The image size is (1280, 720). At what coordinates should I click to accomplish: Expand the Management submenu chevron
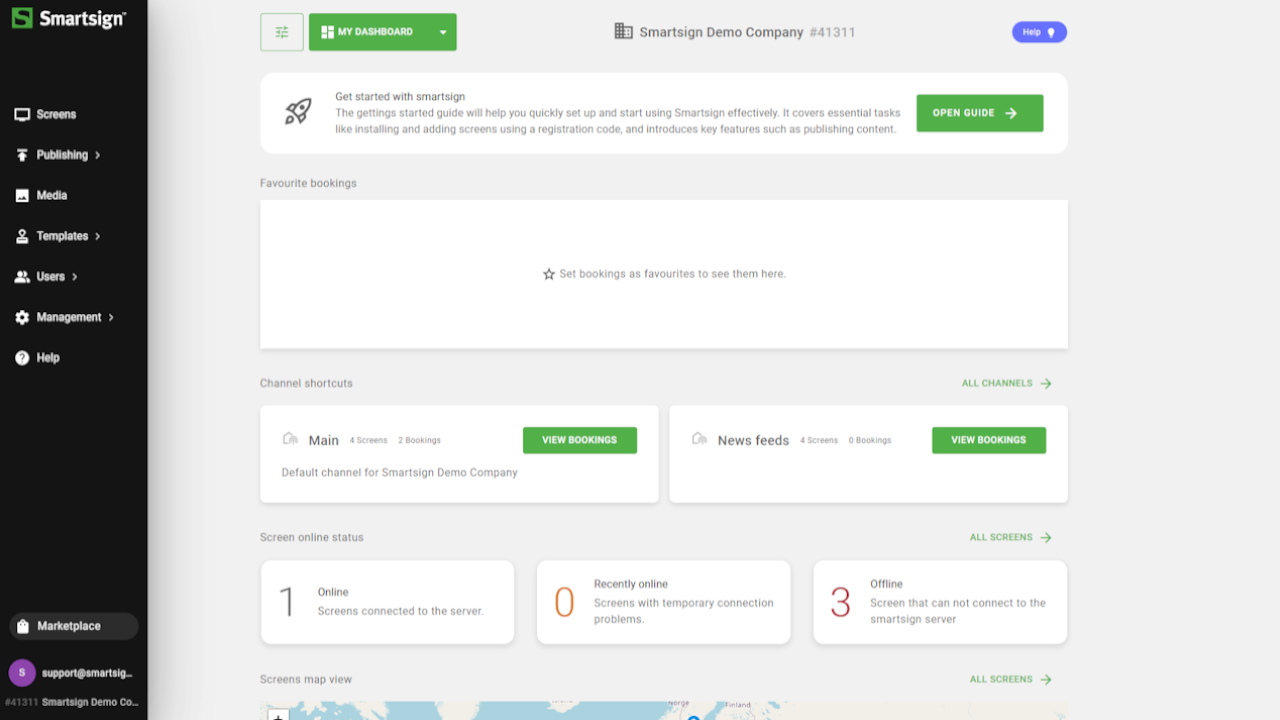(111, 317)
